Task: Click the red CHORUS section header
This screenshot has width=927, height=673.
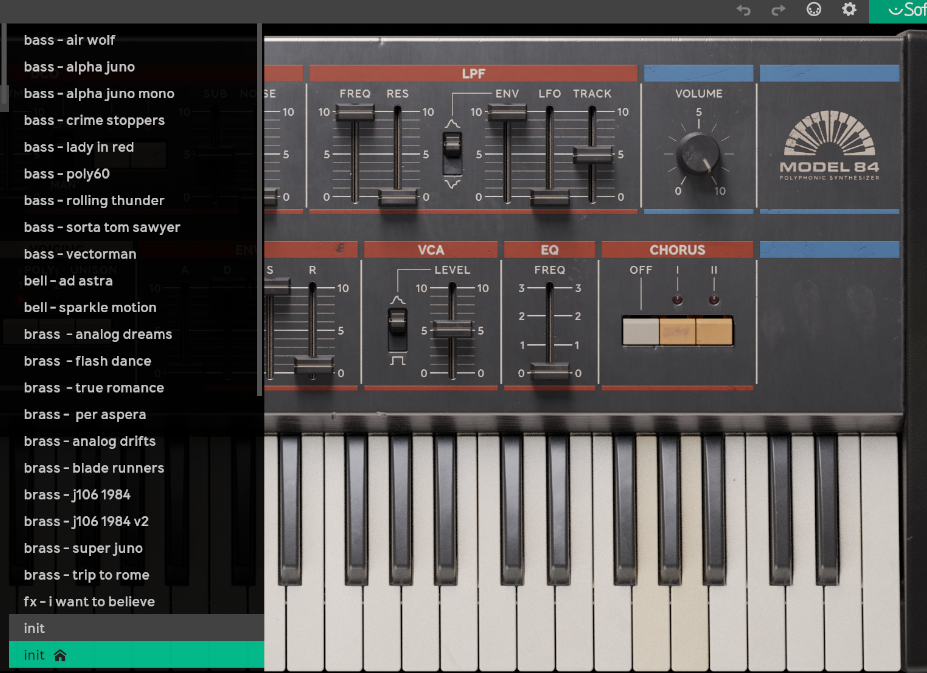Action: click(677, 249)
